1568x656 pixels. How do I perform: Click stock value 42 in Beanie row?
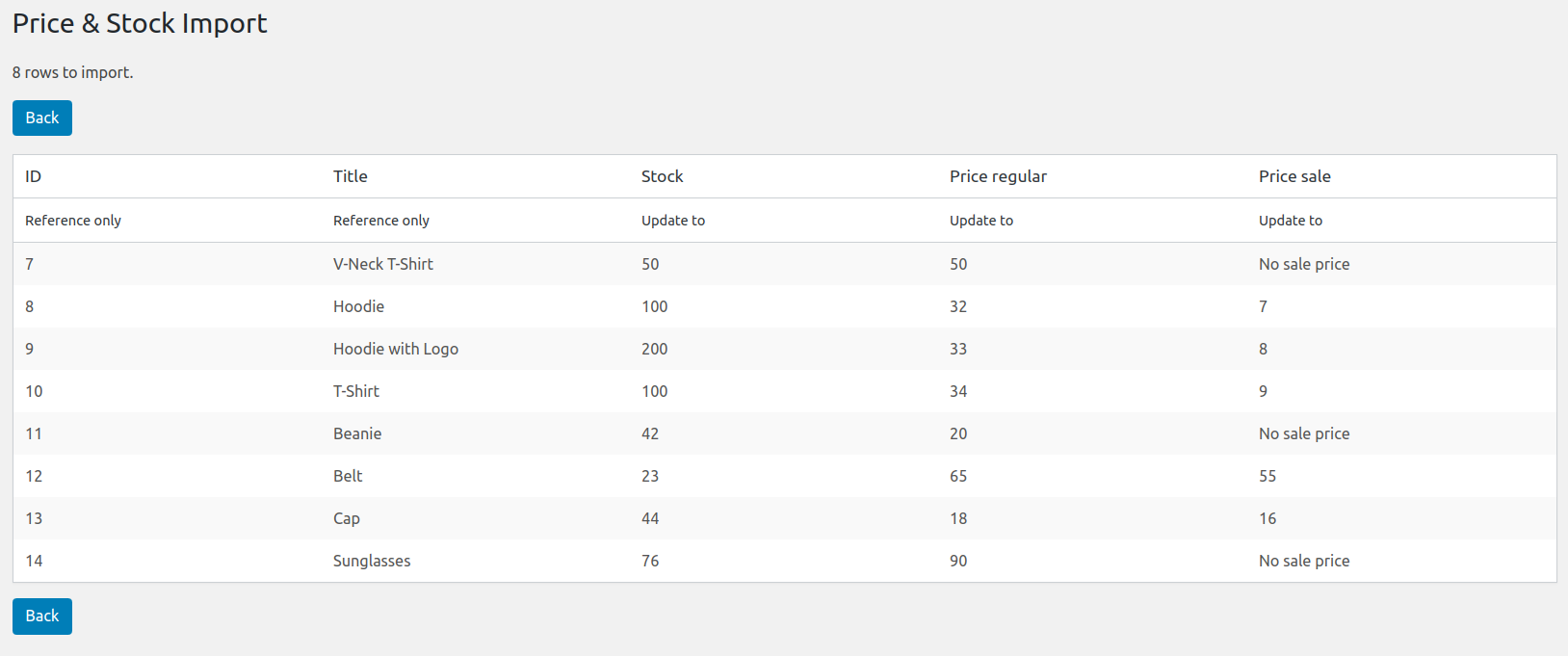coord(650,433)
